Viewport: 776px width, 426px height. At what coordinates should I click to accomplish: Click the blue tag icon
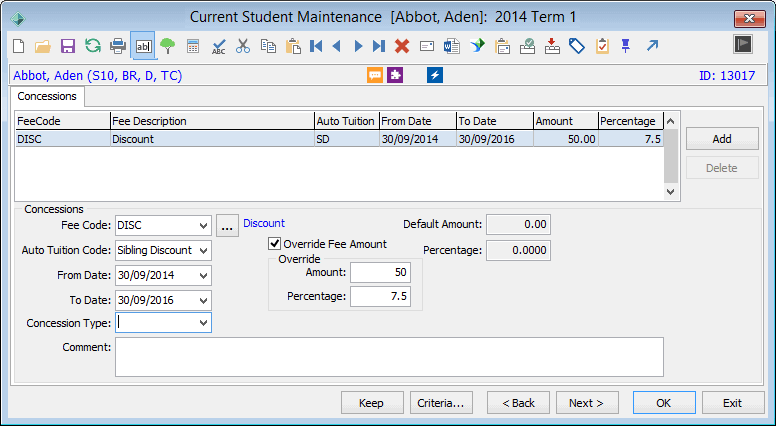577,47
